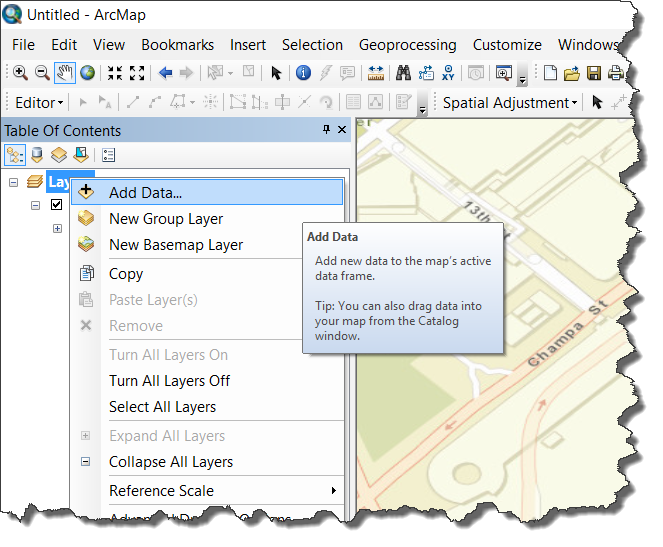Collapse the checked layer's tree node
Viewport: 663px width, 547px height.
pyautogui.click(x=36, y=205)
